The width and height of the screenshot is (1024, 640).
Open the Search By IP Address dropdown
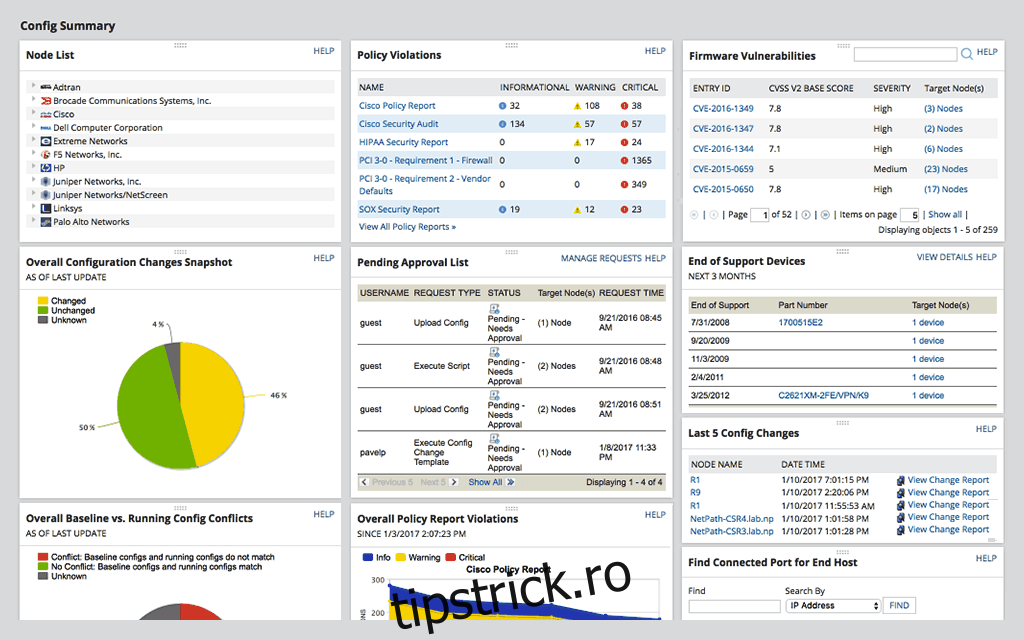pyautogui.click(x=833, y=606)
